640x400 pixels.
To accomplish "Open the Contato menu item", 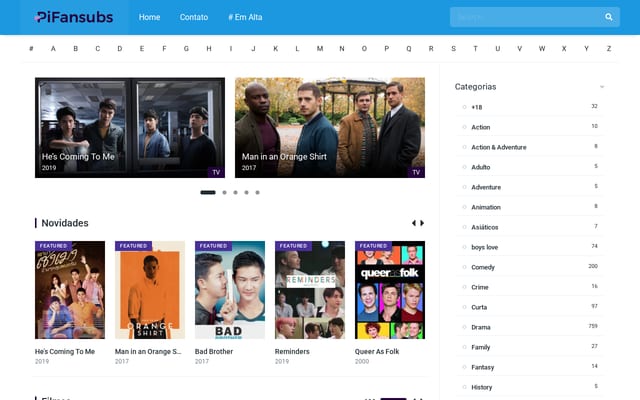I will tap(194, 17).
